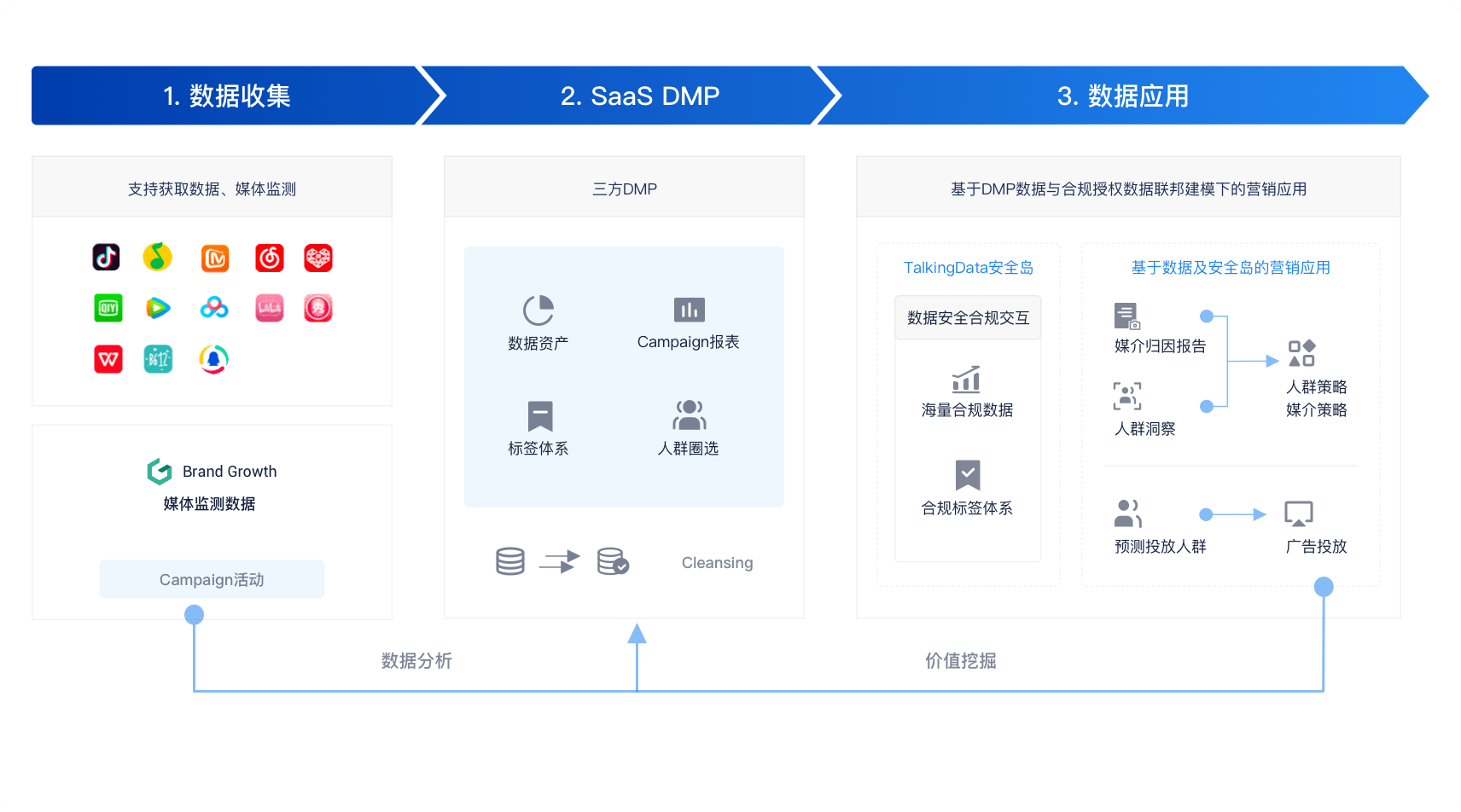
Task: Select the 标签体系 bookmark icon
Action: 540,416
